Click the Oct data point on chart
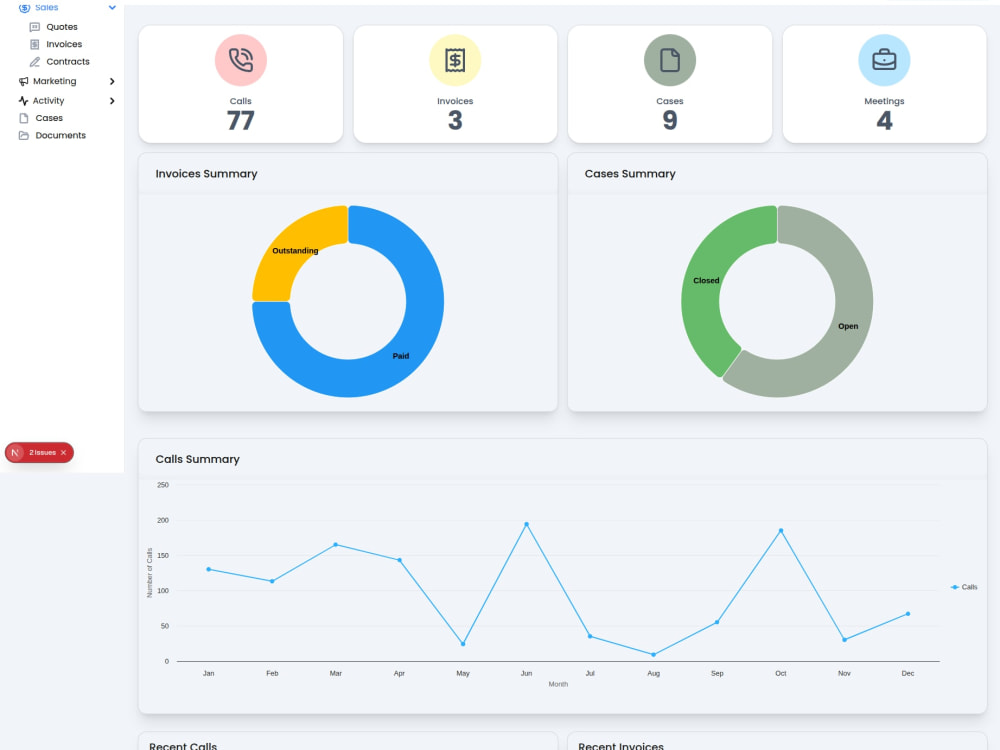Screen dimensions: 1000x750 click(781, 531)
